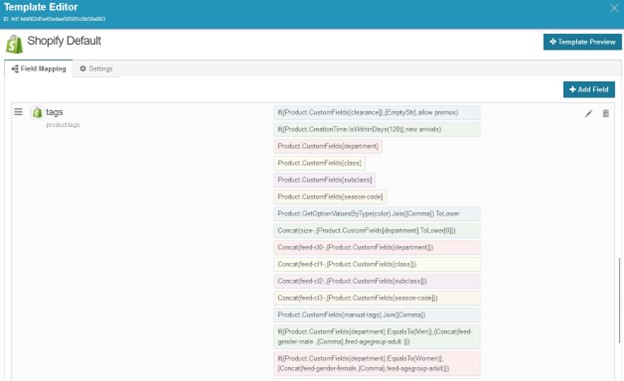Open the Template Preview
This screenshot has height=381, width=624.
click(582, 42)
